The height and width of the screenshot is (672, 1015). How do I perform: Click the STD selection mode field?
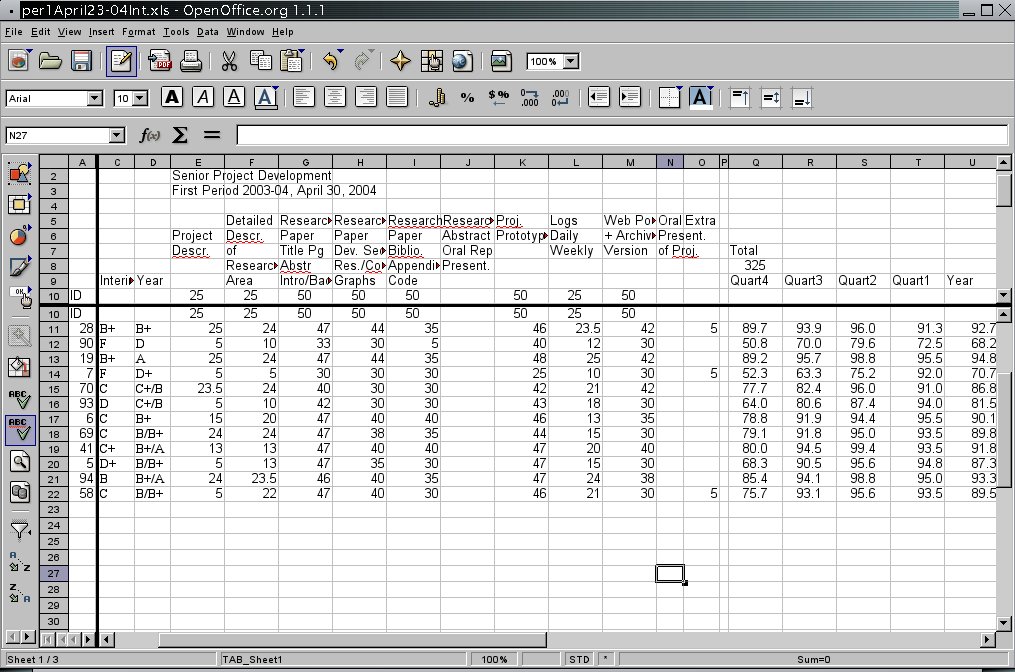(x=579, y=659)
